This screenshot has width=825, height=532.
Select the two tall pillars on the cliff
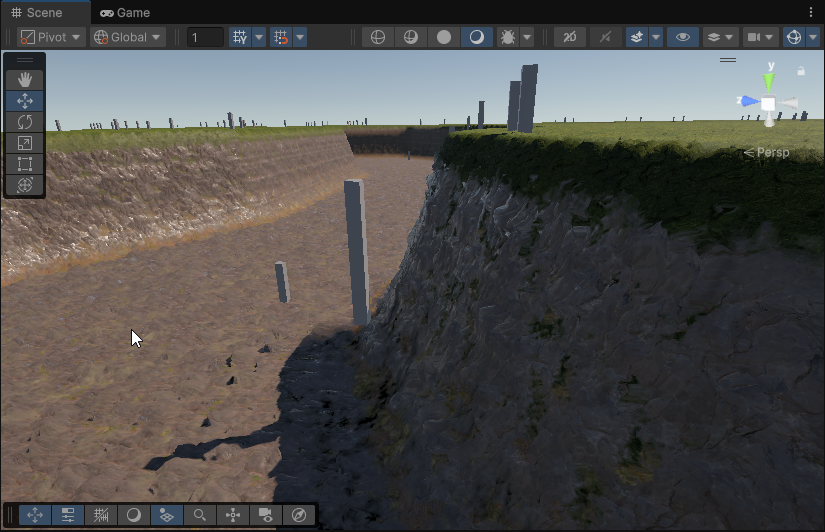click(523, 98)
